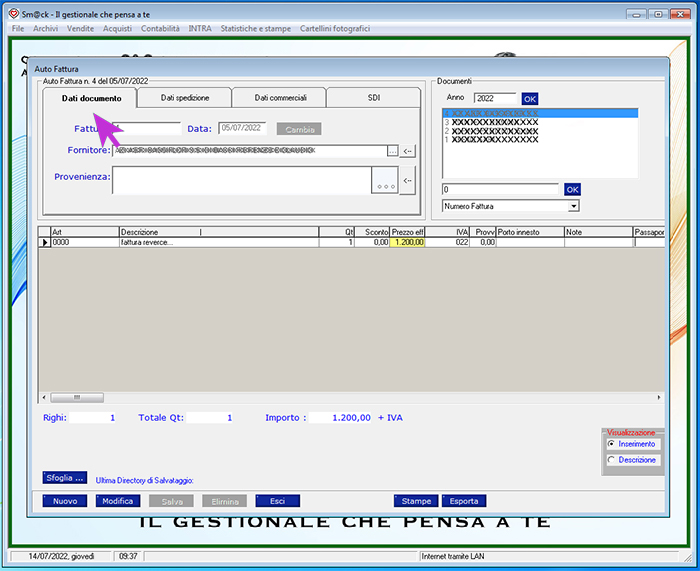Open the INTRA menu
This screenshot has height=571, width=700.
click(200, 29)
